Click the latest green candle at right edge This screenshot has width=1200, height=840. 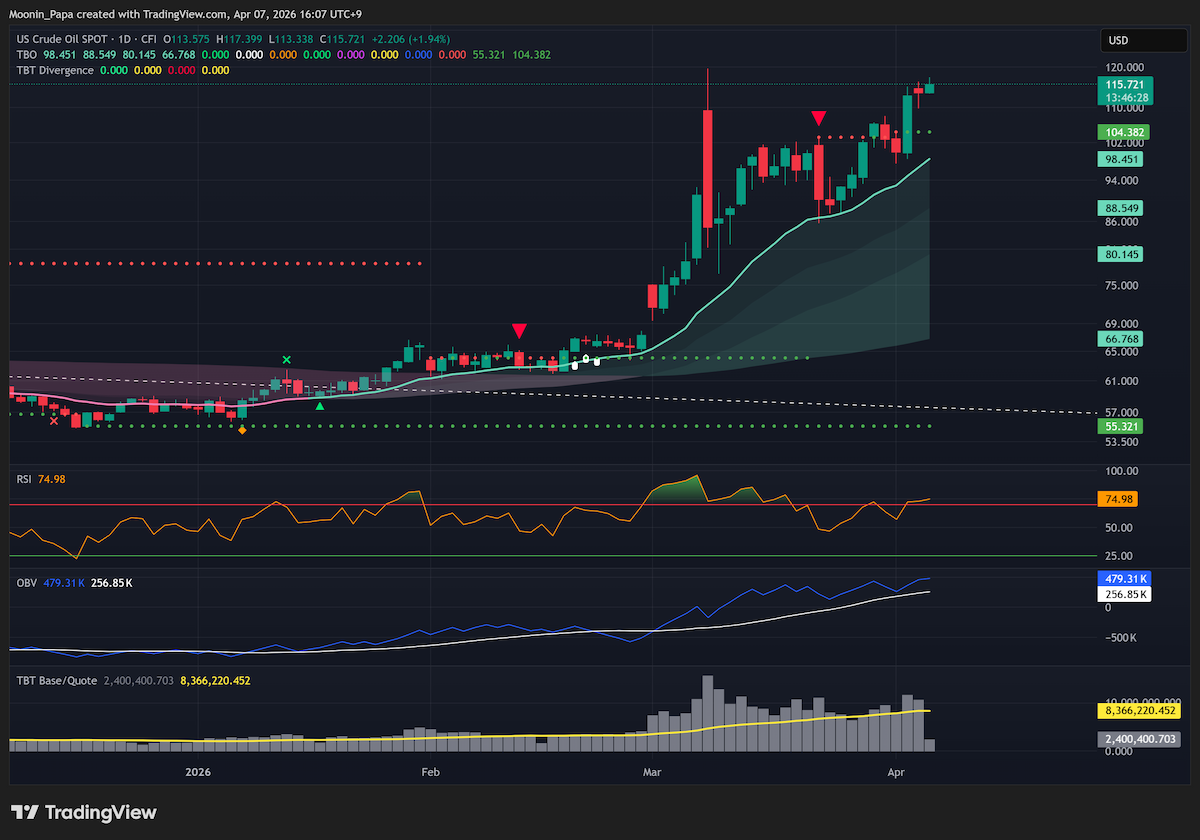(930, 87)
